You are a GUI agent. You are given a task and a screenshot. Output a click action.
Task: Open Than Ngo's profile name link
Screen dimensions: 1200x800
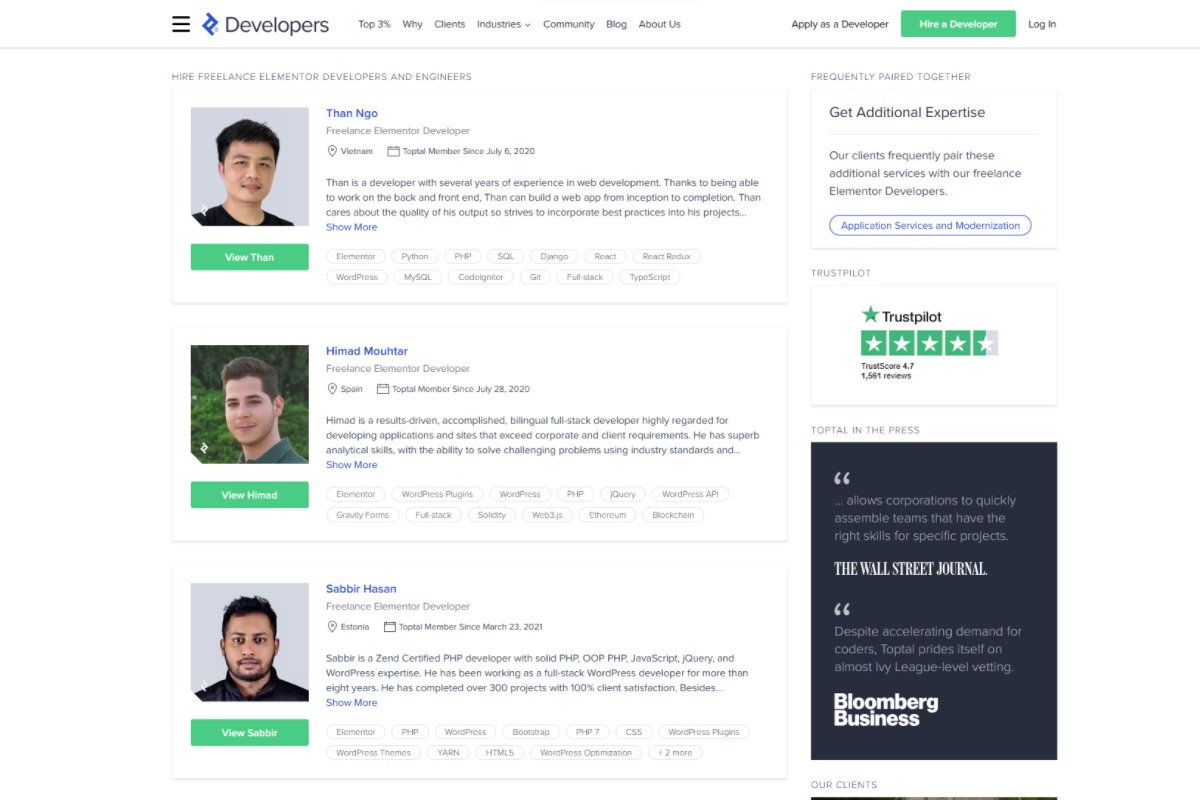(x=352, y=113)
